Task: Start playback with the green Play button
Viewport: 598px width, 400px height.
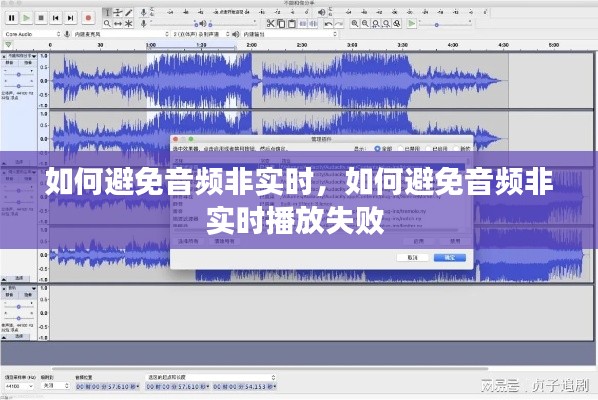Action: coord(26,18)
